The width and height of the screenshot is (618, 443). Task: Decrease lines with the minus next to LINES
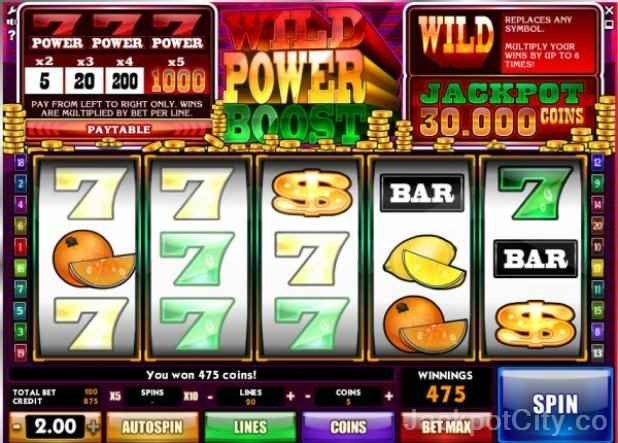click(x=210, y=396)
